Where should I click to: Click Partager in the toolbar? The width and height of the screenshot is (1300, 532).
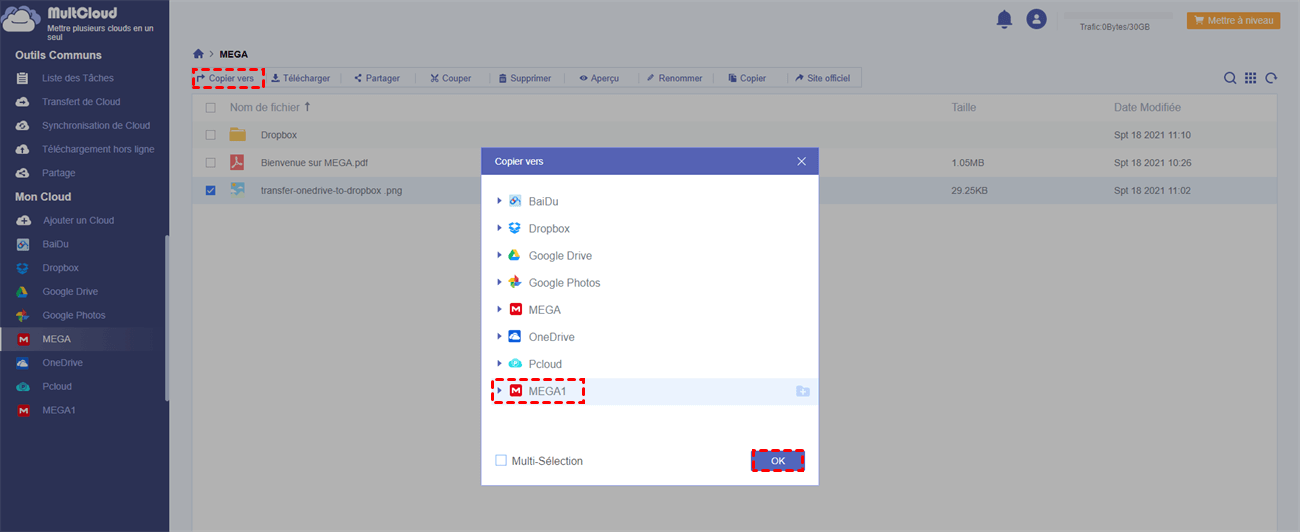pyautogui.click(x=377, y=78)
